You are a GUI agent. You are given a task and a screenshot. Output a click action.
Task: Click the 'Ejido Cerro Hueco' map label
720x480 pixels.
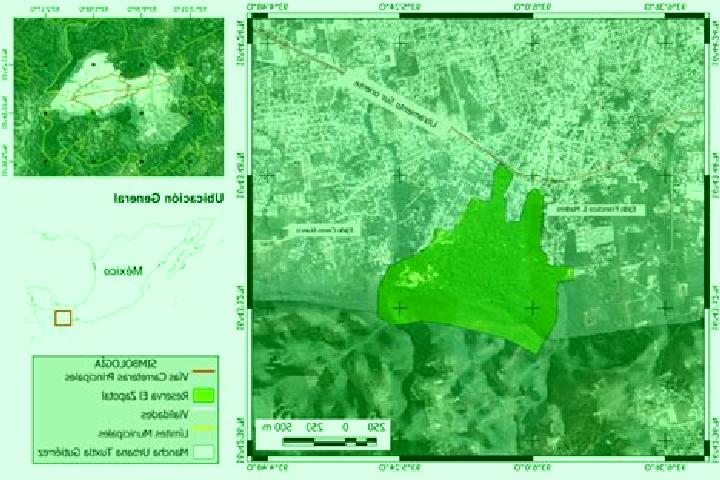coord(323,230)
